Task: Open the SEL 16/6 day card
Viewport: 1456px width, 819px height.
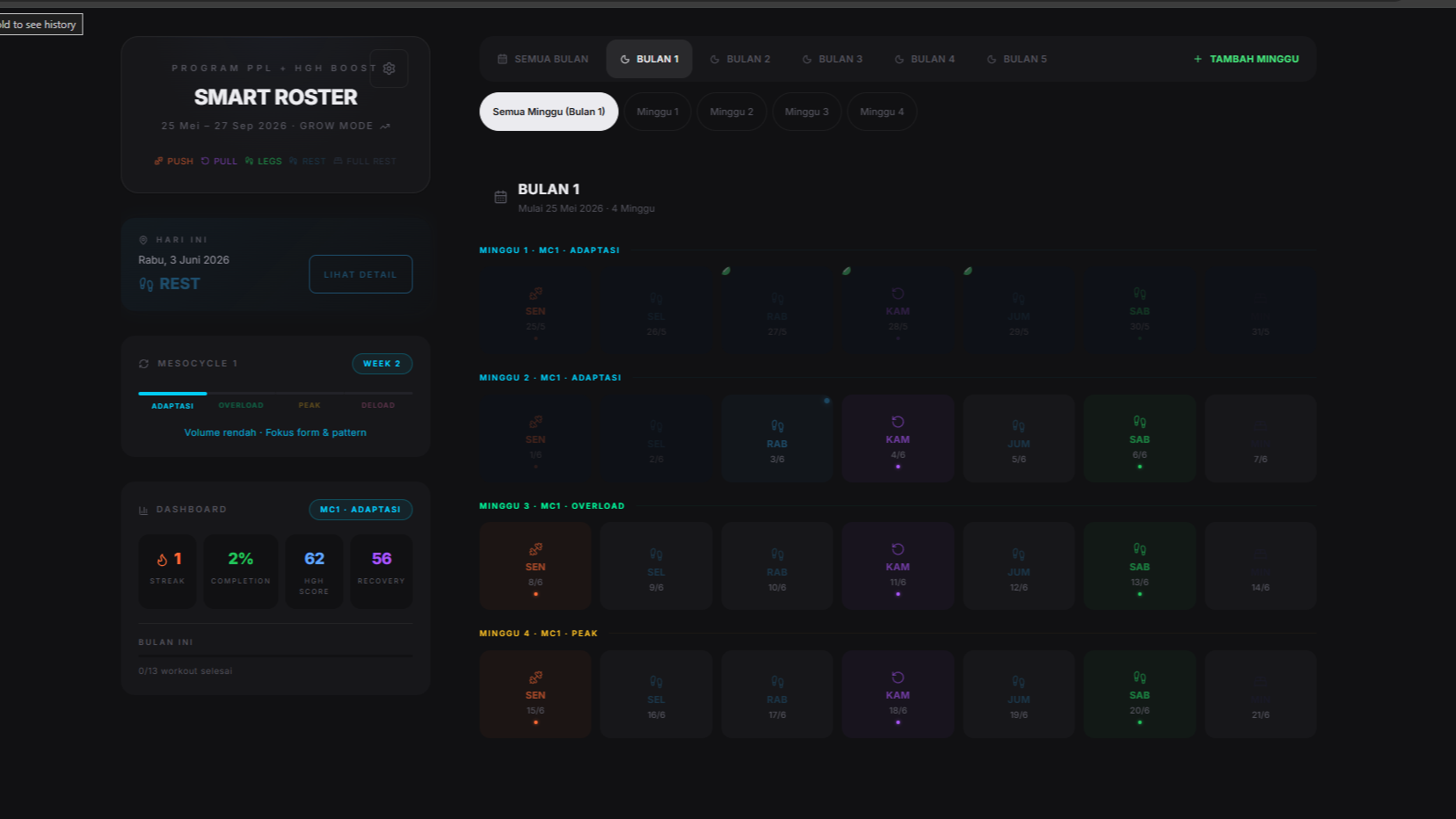Action: pyautogui.click(x=656, y=694)
